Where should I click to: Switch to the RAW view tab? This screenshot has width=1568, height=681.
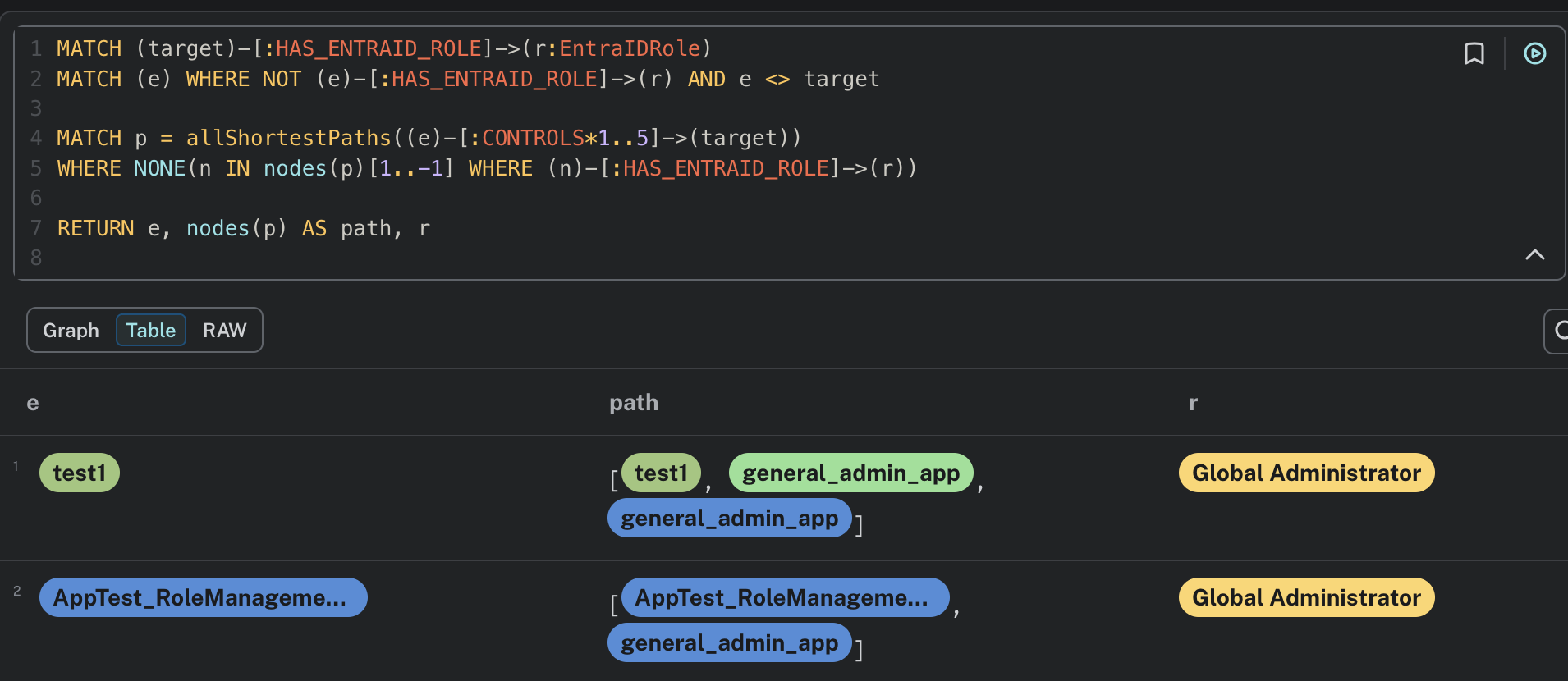point(224,330)
